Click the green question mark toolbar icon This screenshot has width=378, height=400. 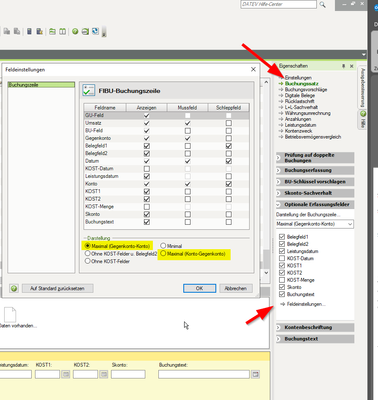coord(75,31)
